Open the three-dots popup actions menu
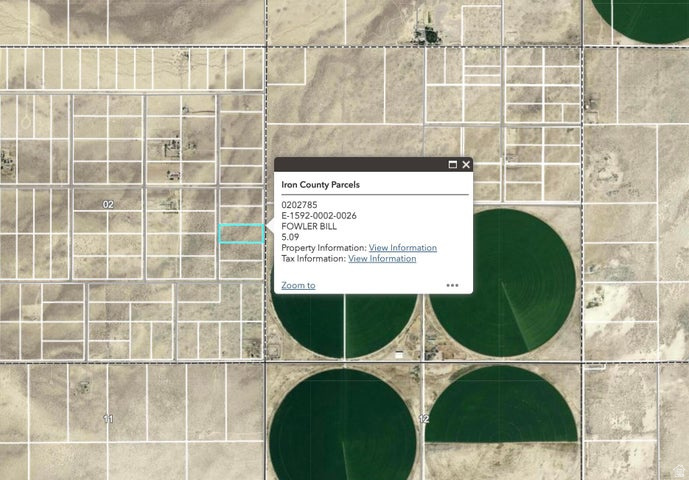The image size is (689, 480). 452,285
